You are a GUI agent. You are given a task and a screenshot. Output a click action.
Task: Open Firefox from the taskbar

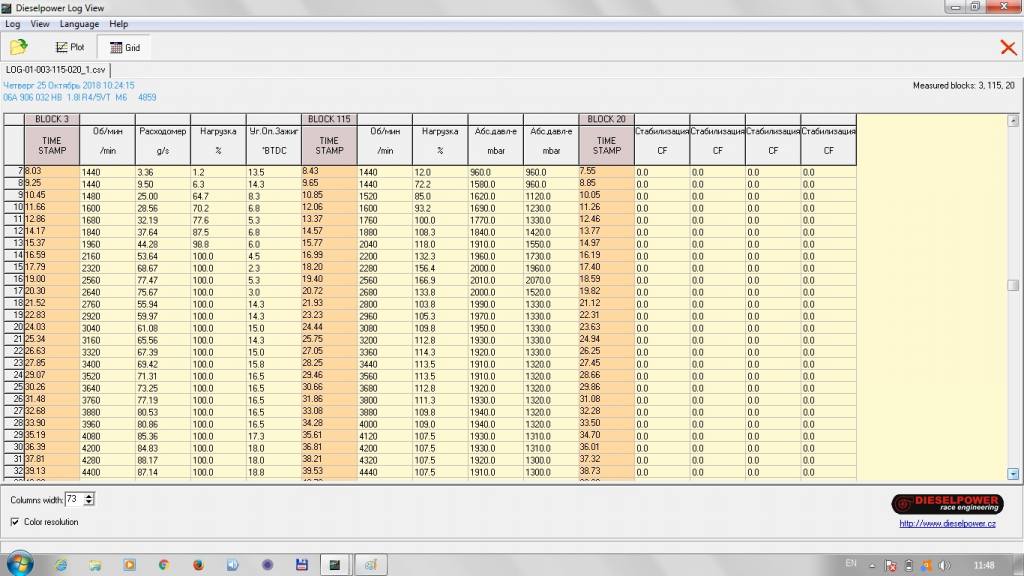[198, 565]
